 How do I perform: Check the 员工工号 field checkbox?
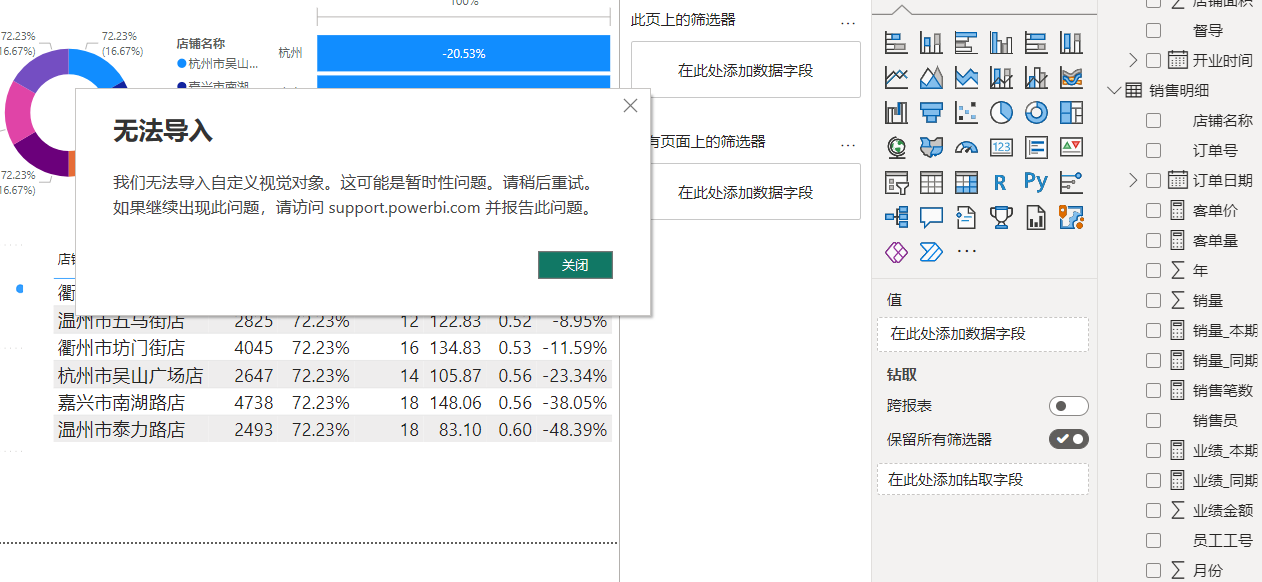click(1153, 540)
